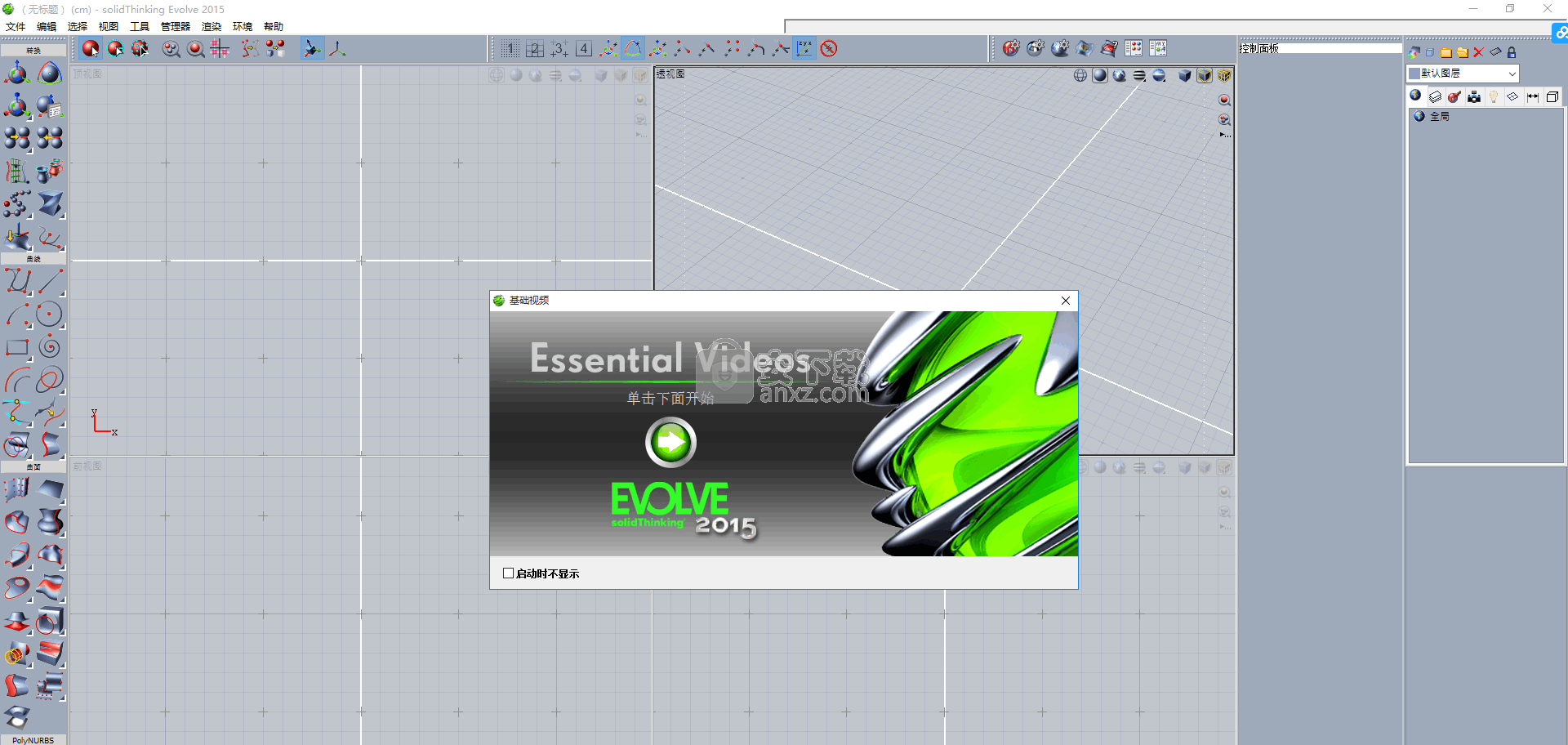Image resolution: width=1568 pixels, height=745 pixels.
Task: Enable shaded sphere mode in perspective view
Action: (1100, 76)
